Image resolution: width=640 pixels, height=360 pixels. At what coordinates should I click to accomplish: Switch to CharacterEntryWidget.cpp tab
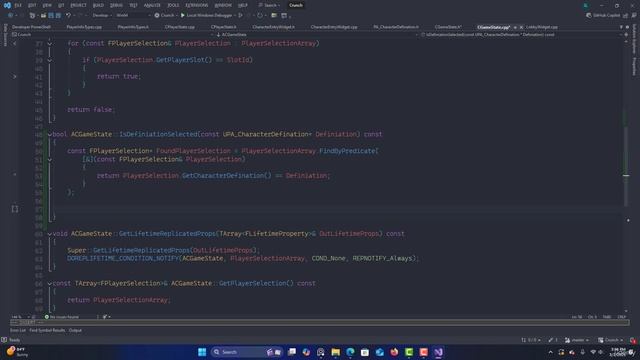click(334, 27)
